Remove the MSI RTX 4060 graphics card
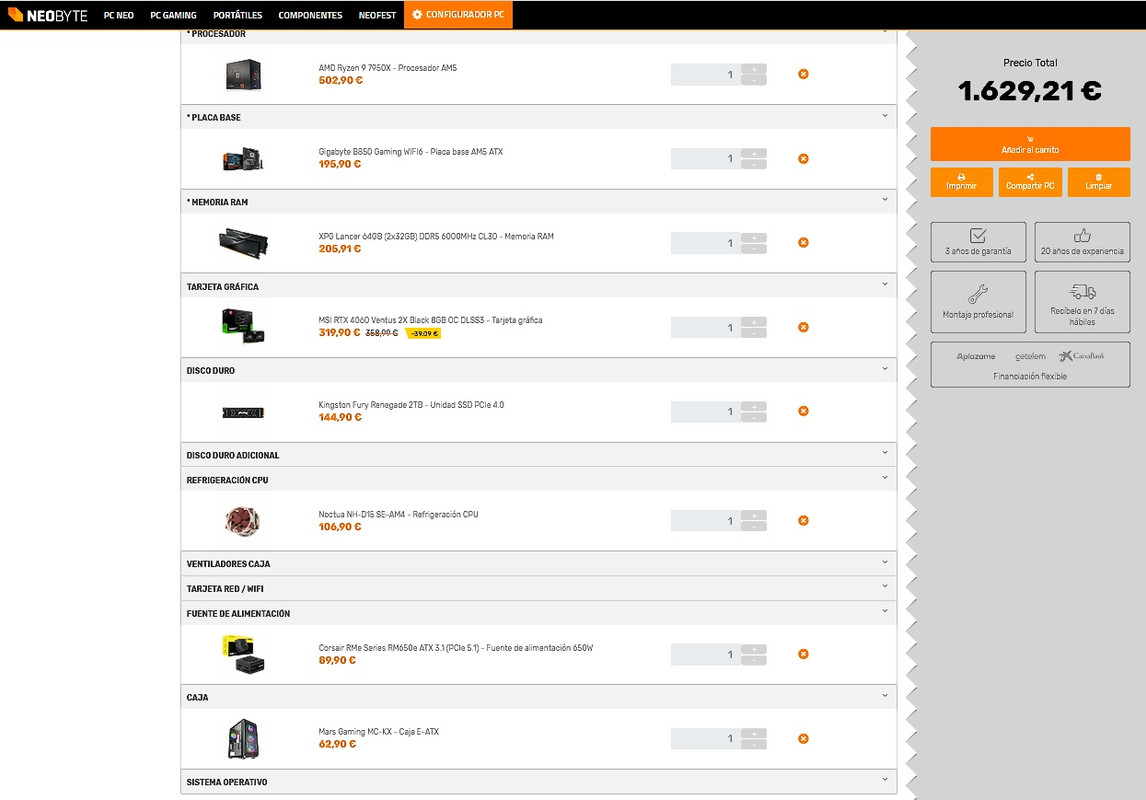This screenshot has height=800, width=1146. click(x=803, y=327)
